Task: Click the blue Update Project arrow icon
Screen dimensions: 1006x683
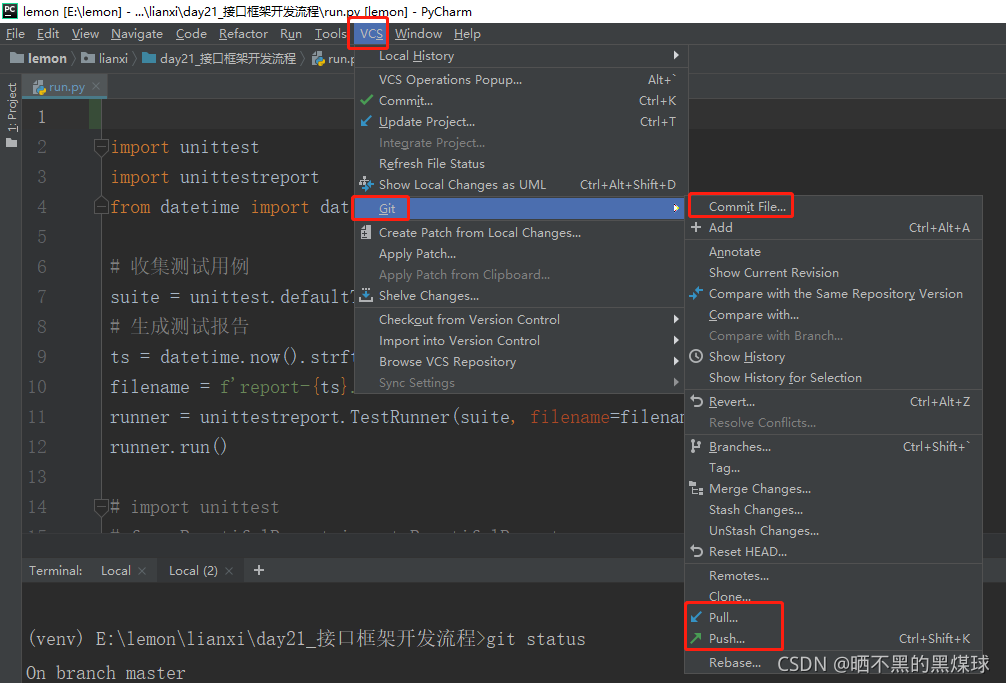Action: [366, 122]
